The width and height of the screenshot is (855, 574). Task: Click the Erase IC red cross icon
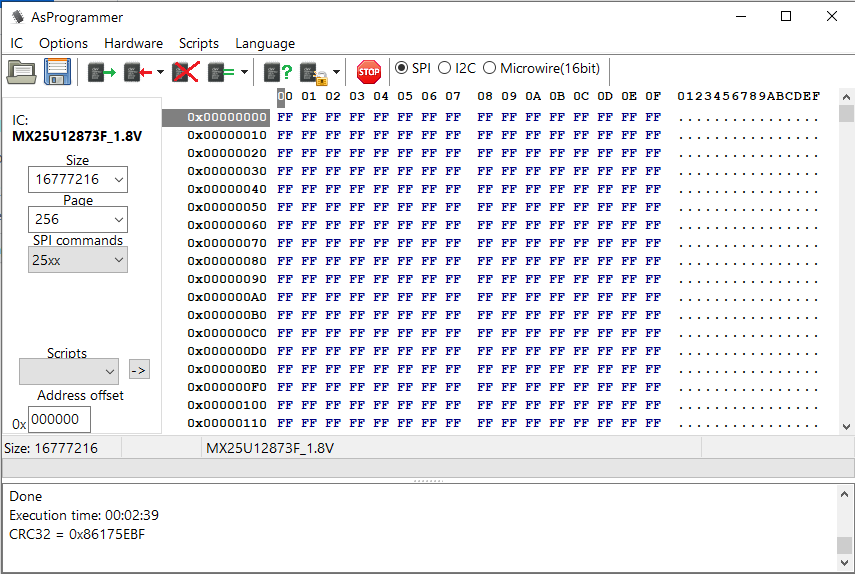(x=186, y=72)
